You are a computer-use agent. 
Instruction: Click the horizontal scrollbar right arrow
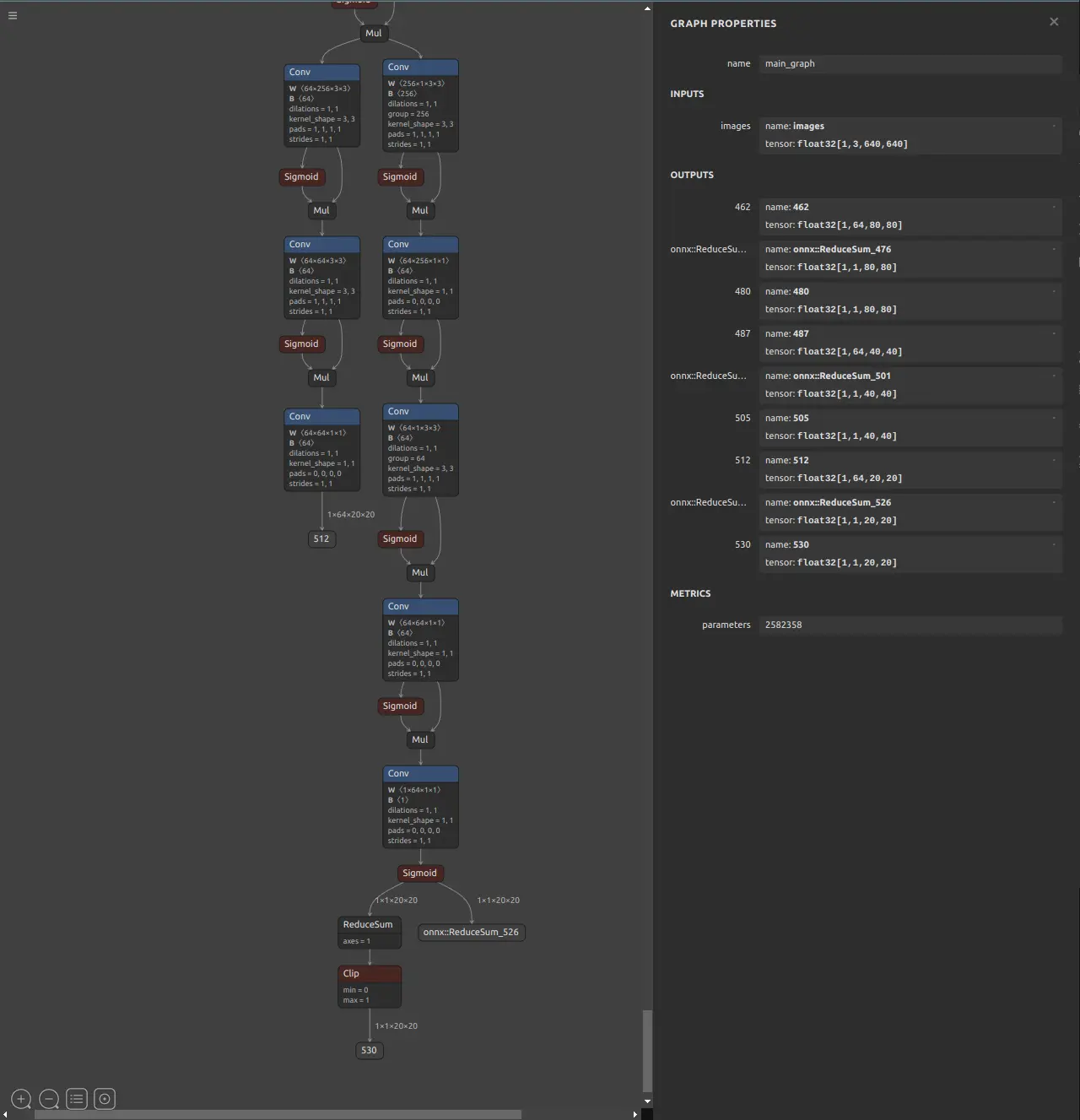click(x=635, y=1114)
